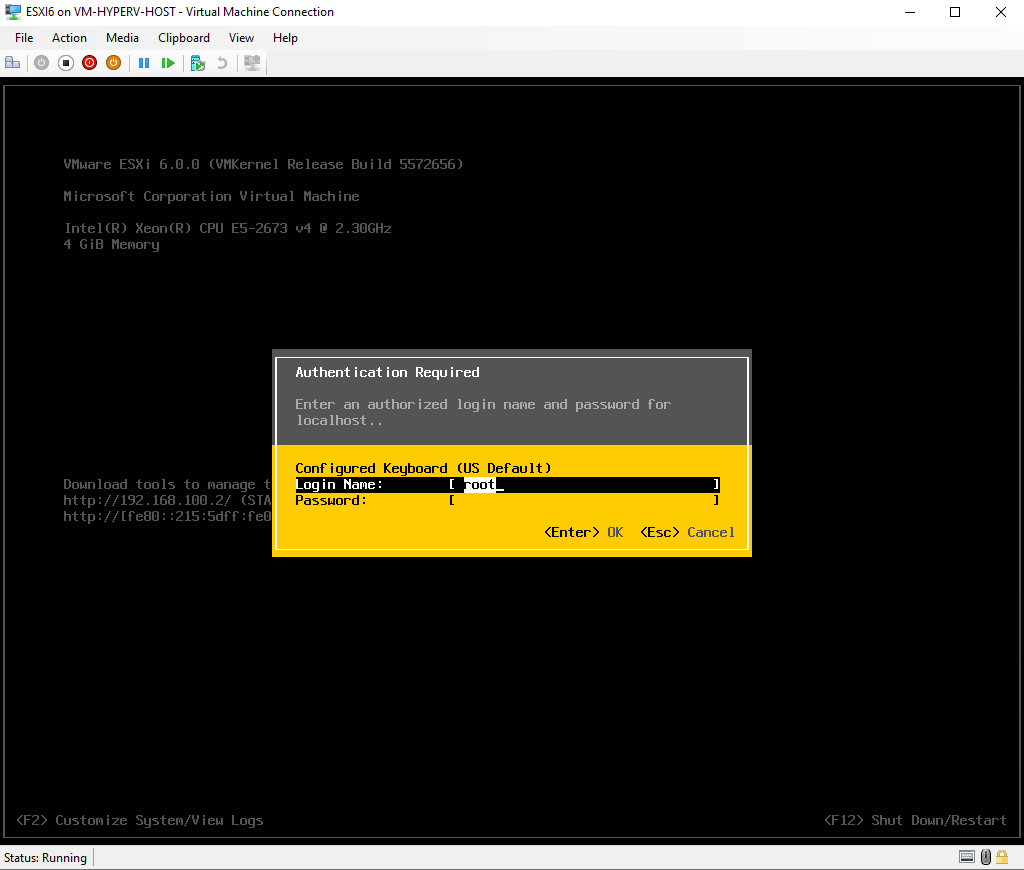Send Ctrl+Alt+Delete using the toolbar icon
The width and height of the screenshot is (1024, 870).
[12, 63]
